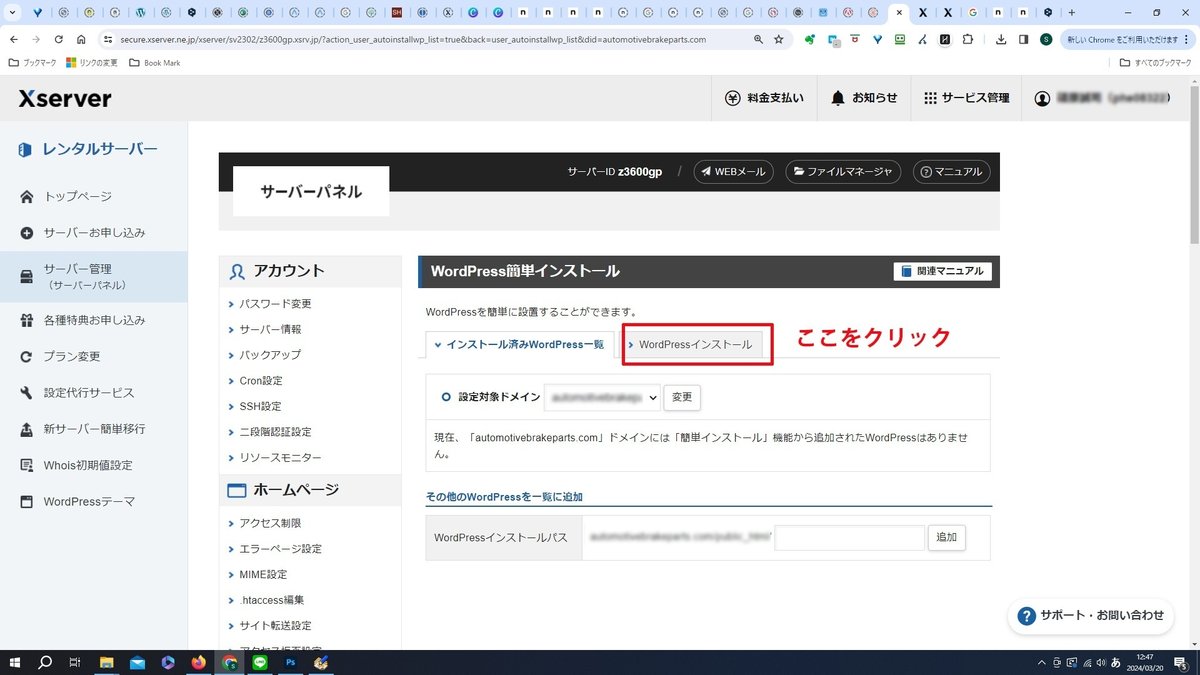Open SSH設定 link
This screenshot has width=1200, height=675.
coord(260,406)
